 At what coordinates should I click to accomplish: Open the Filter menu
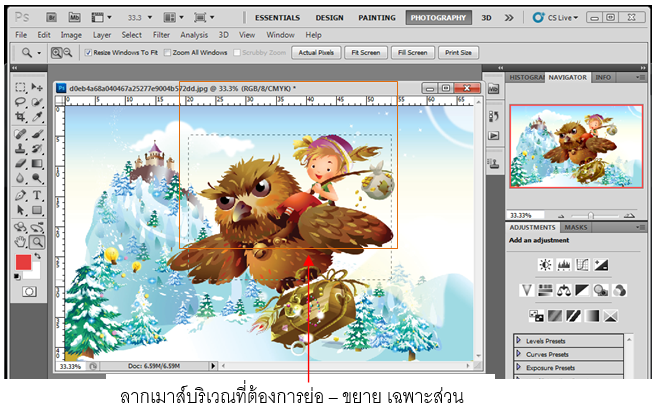(161, 34)
